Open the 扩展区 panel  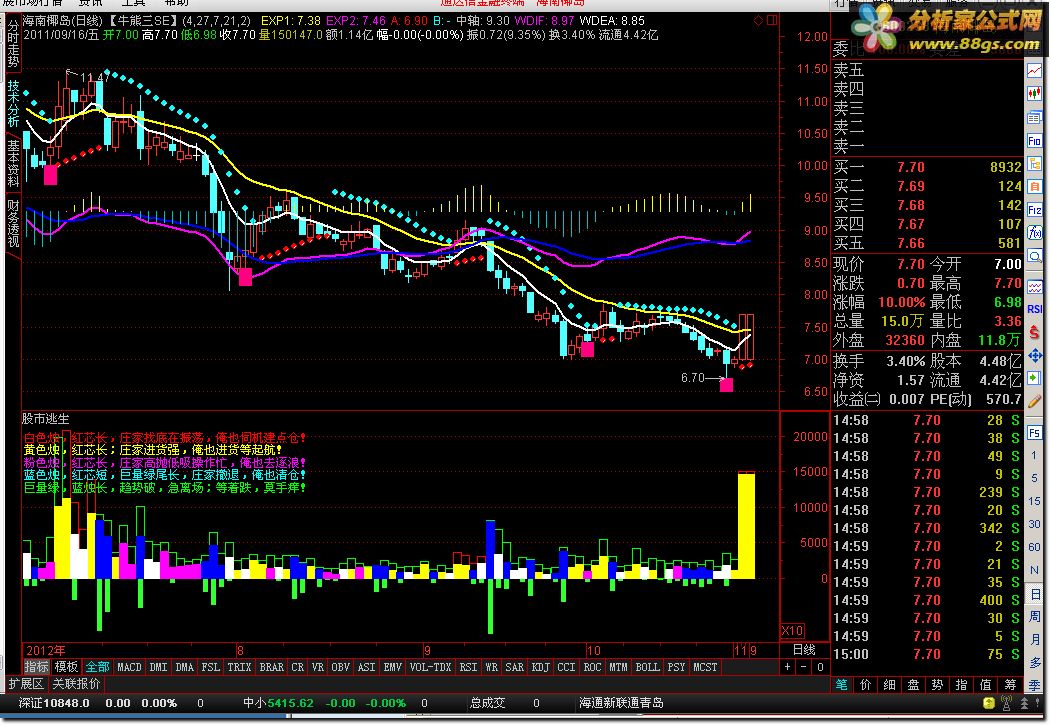click(26, 683)
